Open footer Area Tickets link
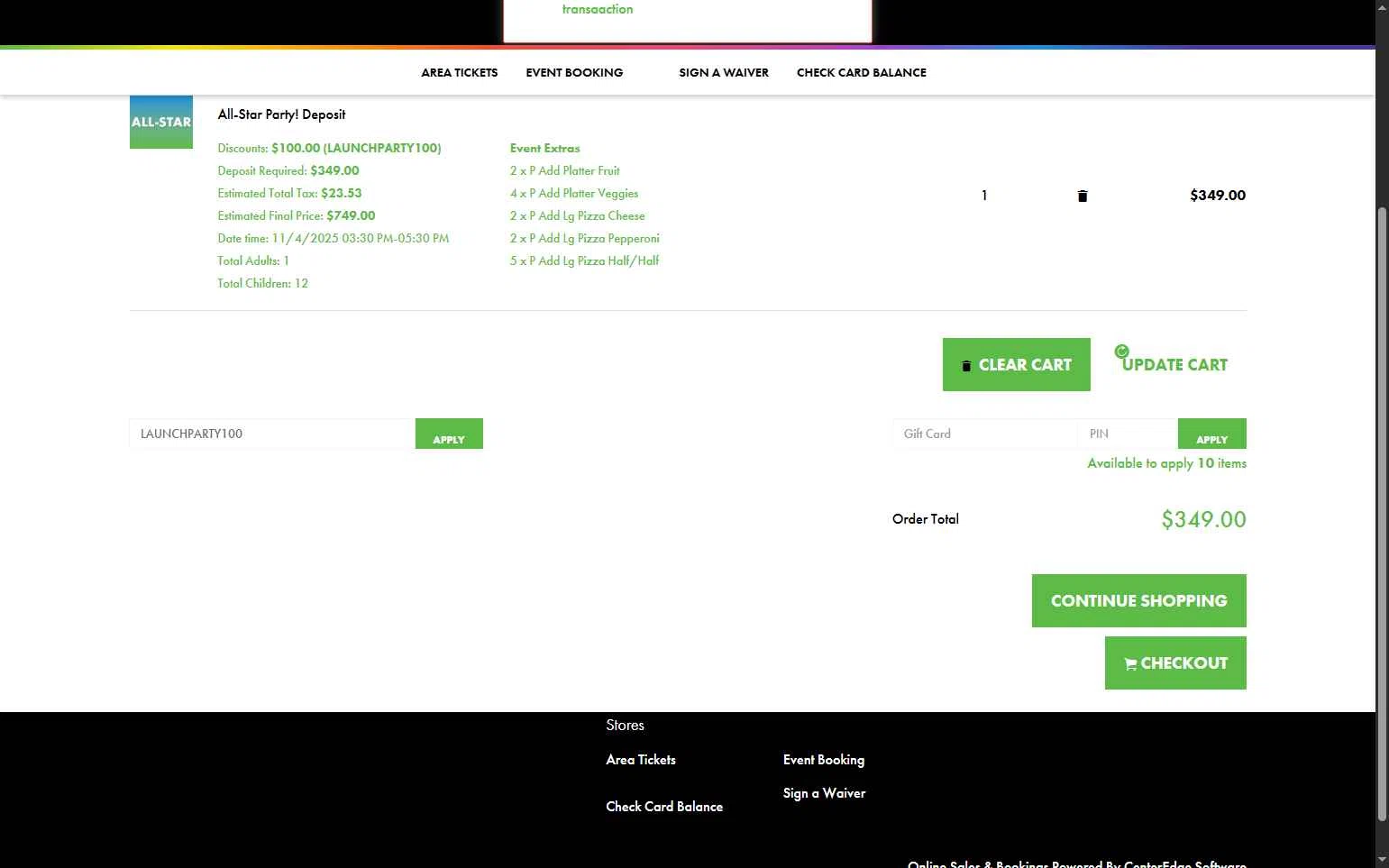 click(641, 760)
